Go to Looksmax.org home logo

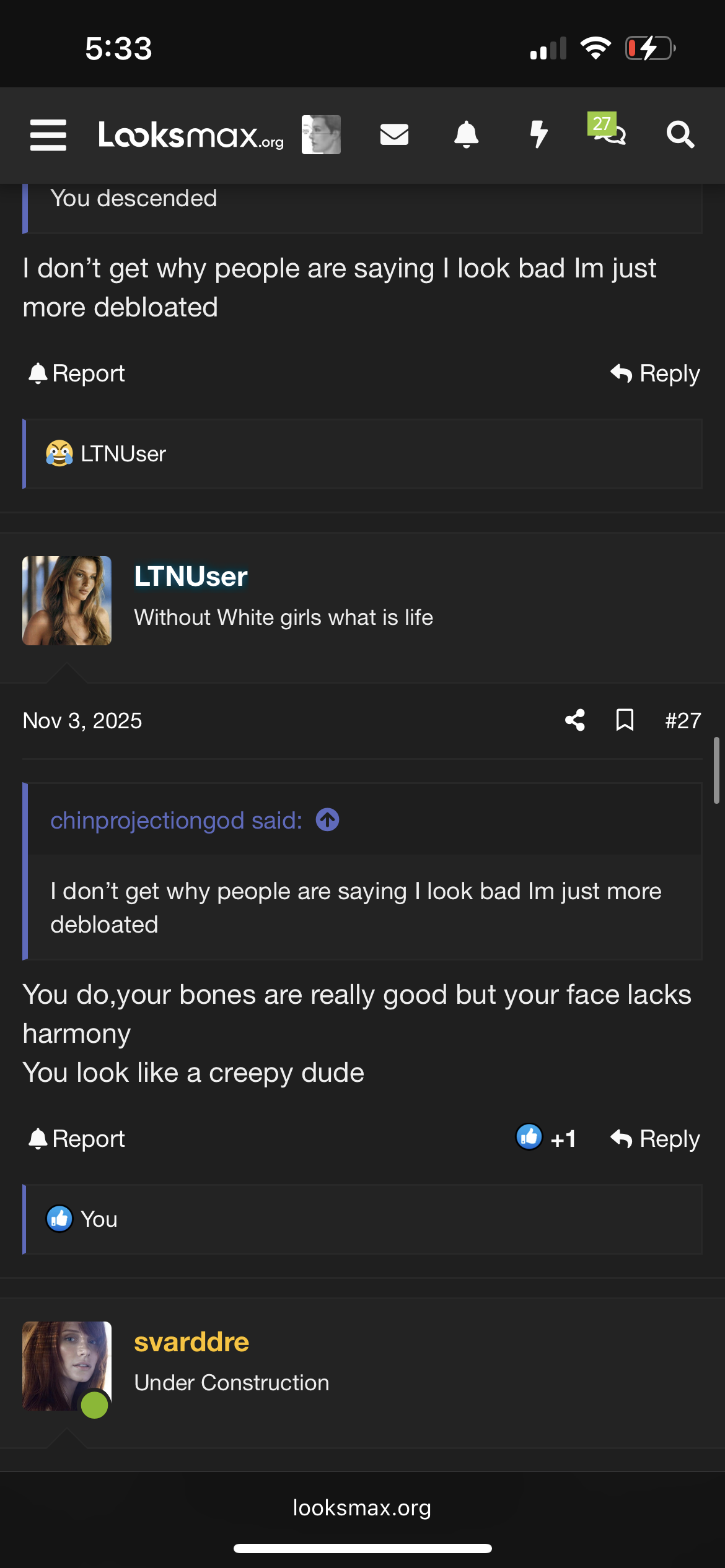click(191, 135)
